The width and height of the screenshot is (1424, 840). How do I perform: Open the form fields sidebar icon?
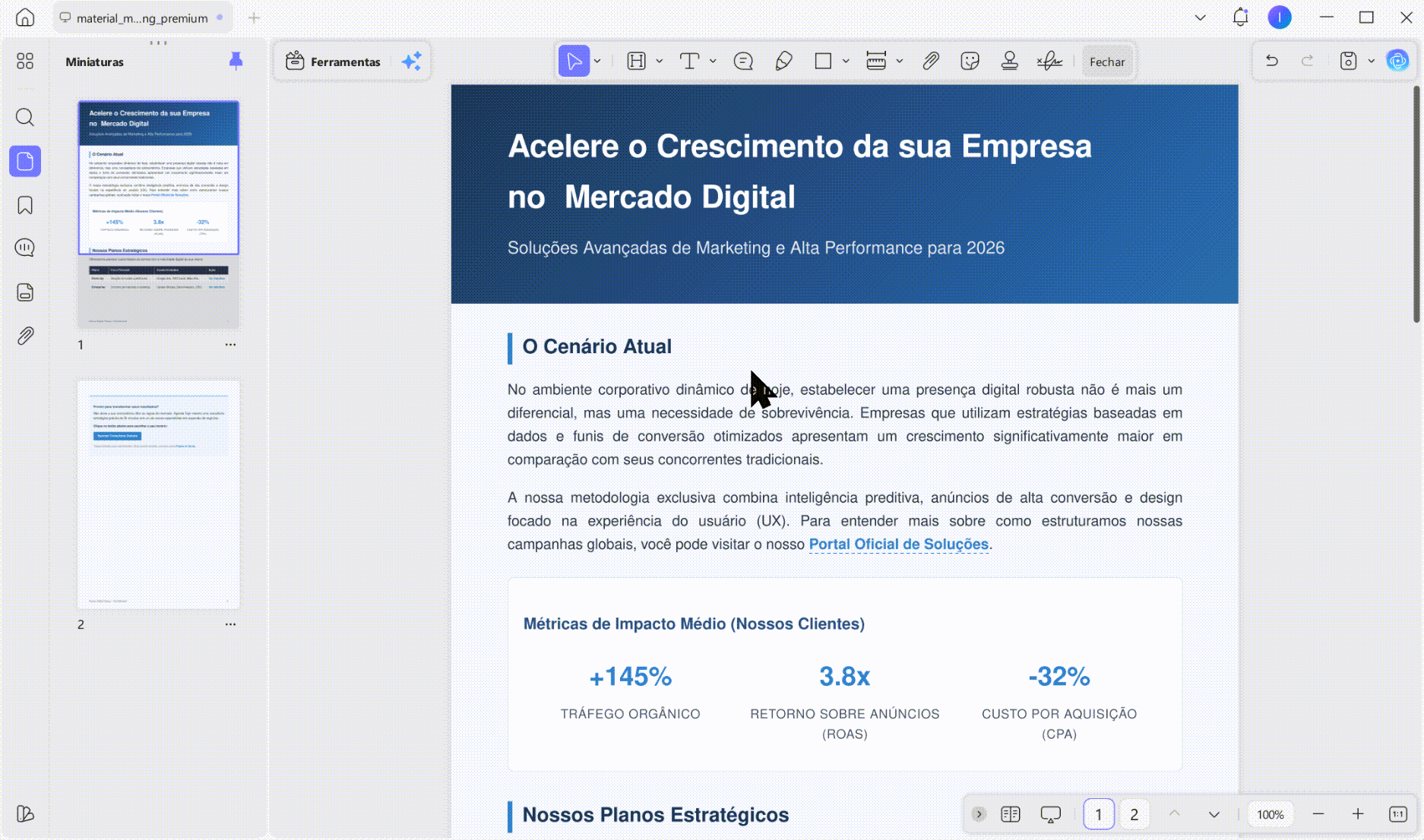point(25,292)
